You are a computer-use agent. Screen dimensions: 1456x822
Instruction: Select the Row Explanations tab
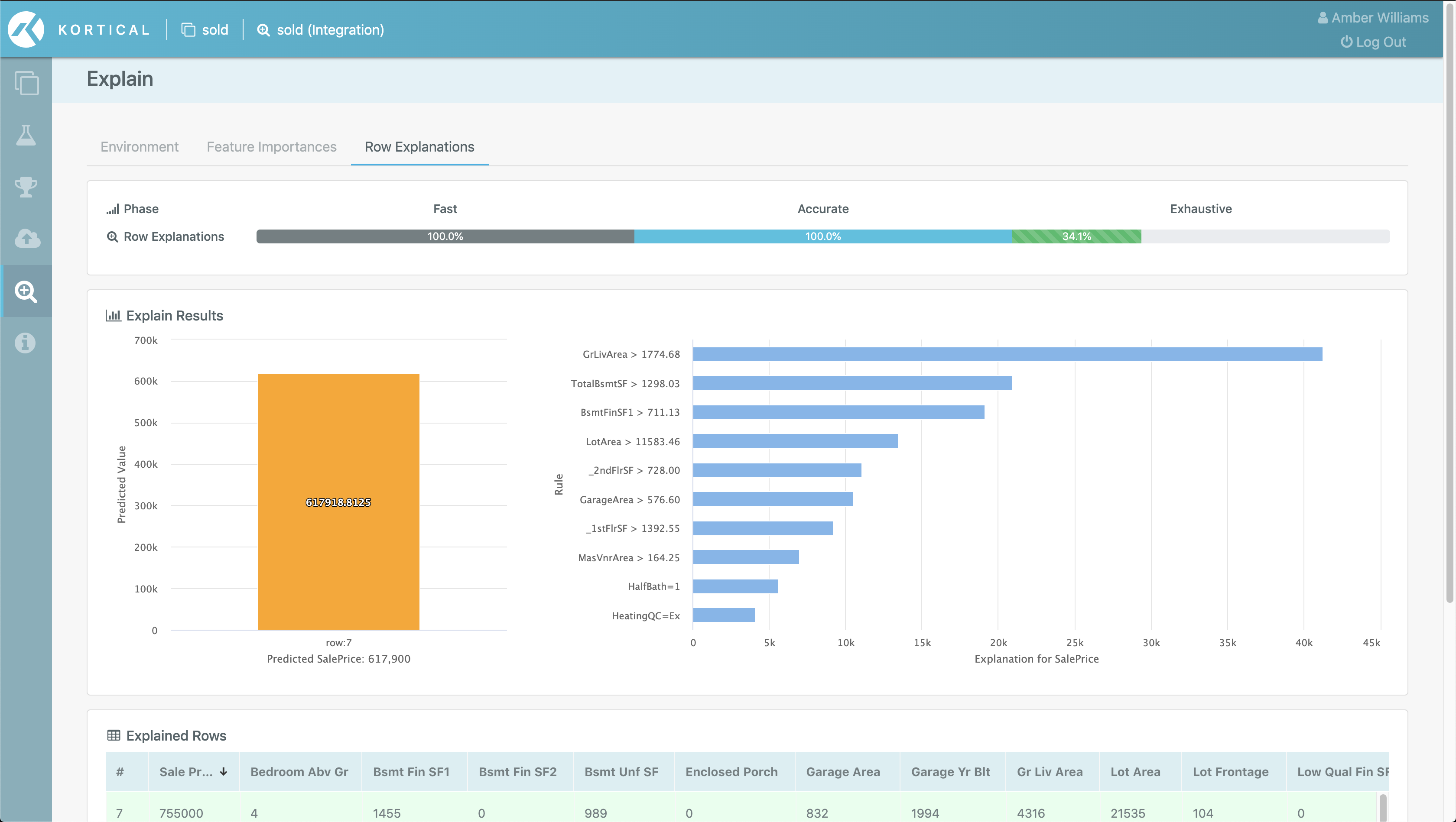[x=419, y=147]
